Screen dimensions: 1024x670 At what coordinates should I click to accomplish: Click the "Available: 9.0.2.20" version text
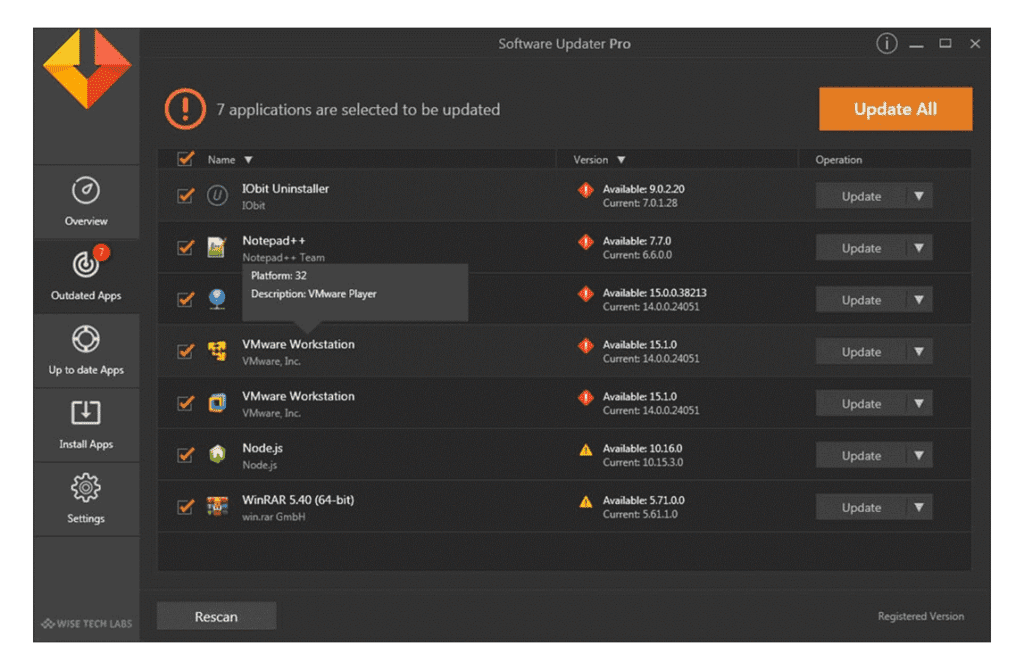[x=643, y=189]
